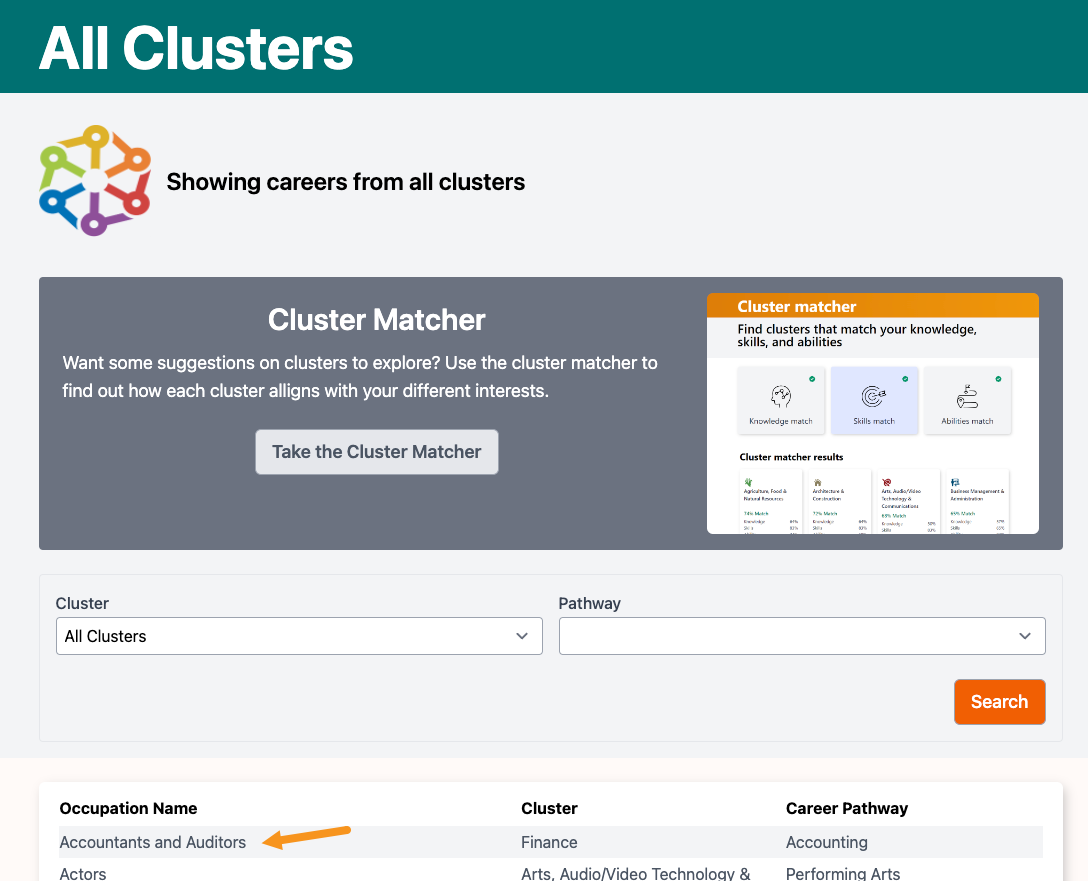The height and width of the screenshot is (881, 1088).
Task: Click the Arts, Audio/Video Technology result card
Action: [908, 502]
